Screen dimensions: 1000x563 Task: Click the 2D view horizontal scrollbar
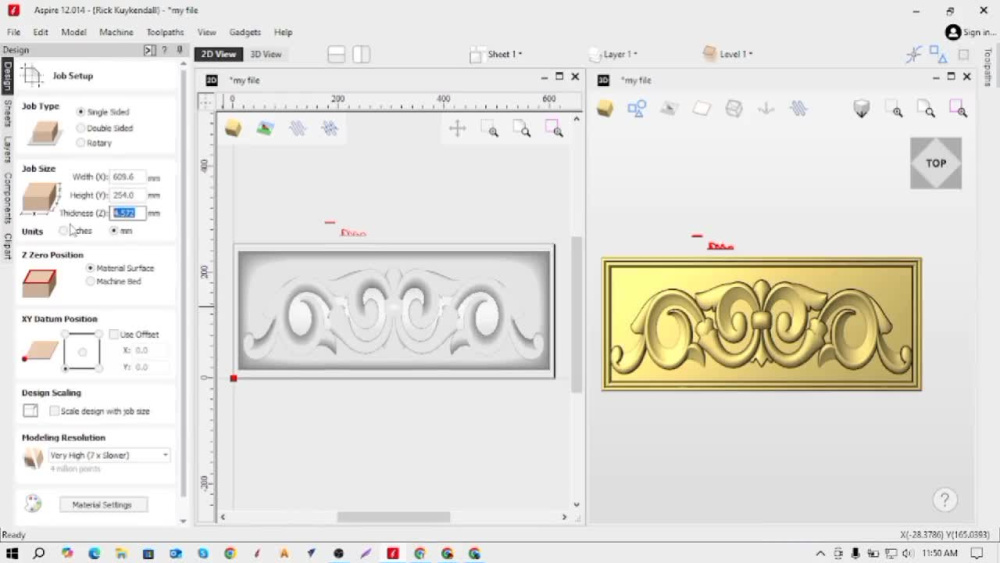coord(393,517)
